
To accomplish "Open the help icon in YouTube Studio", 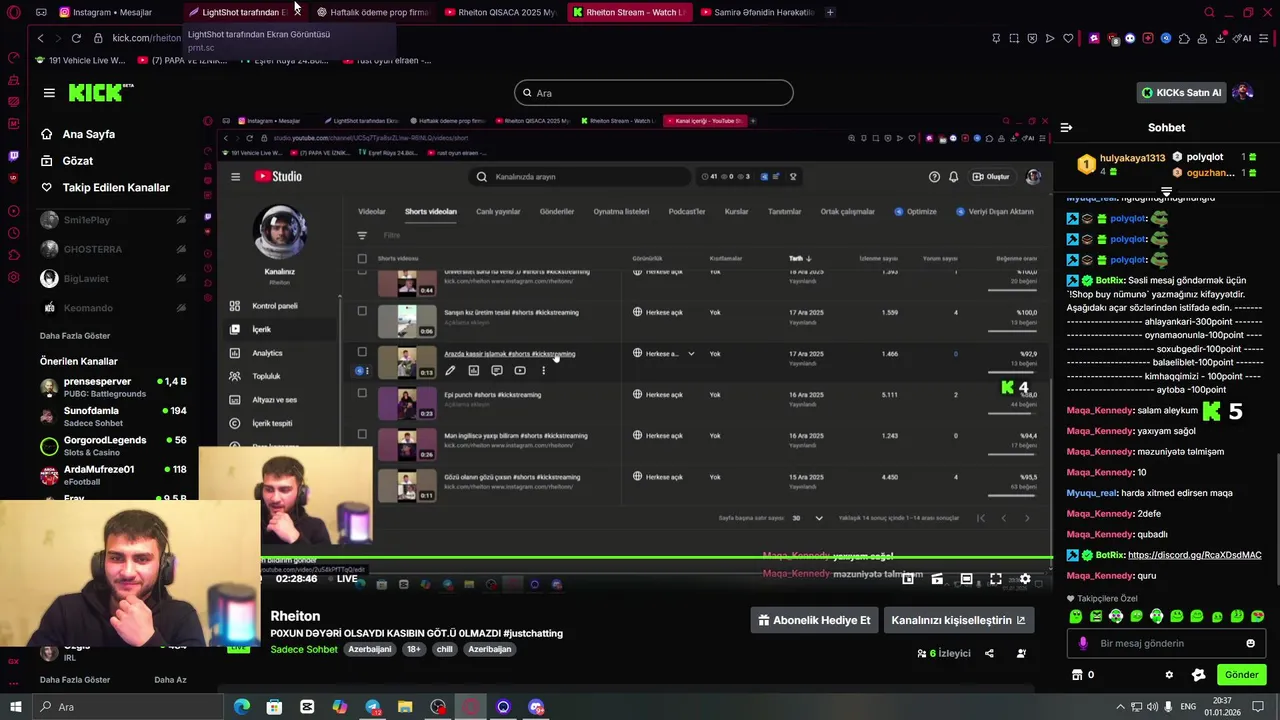I will coord(934,176).
